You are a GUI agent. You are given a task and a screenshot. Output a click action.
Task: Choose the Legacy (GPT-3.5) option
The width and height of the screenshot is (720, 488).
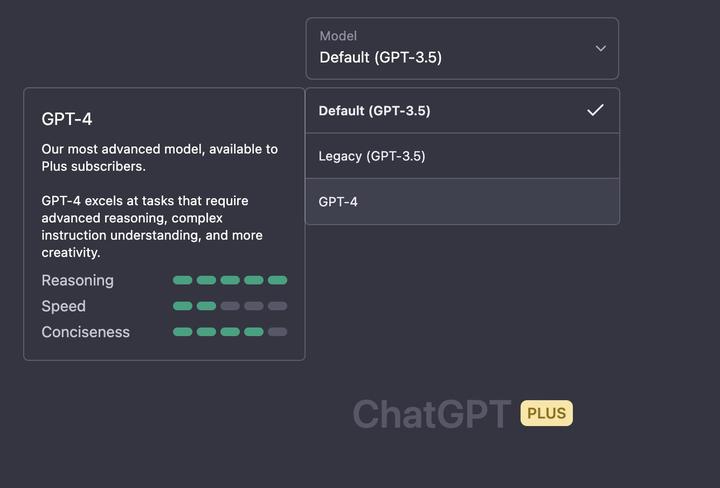pos(372,156)
